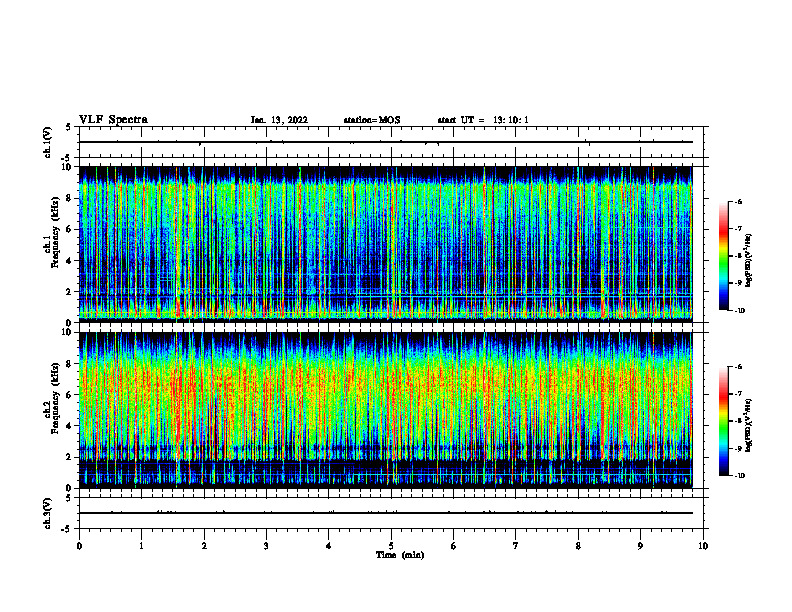Select the date label "Jan. 13, 2022"
The height and width of the screenshot is (612, 792).
pos(279,120)
